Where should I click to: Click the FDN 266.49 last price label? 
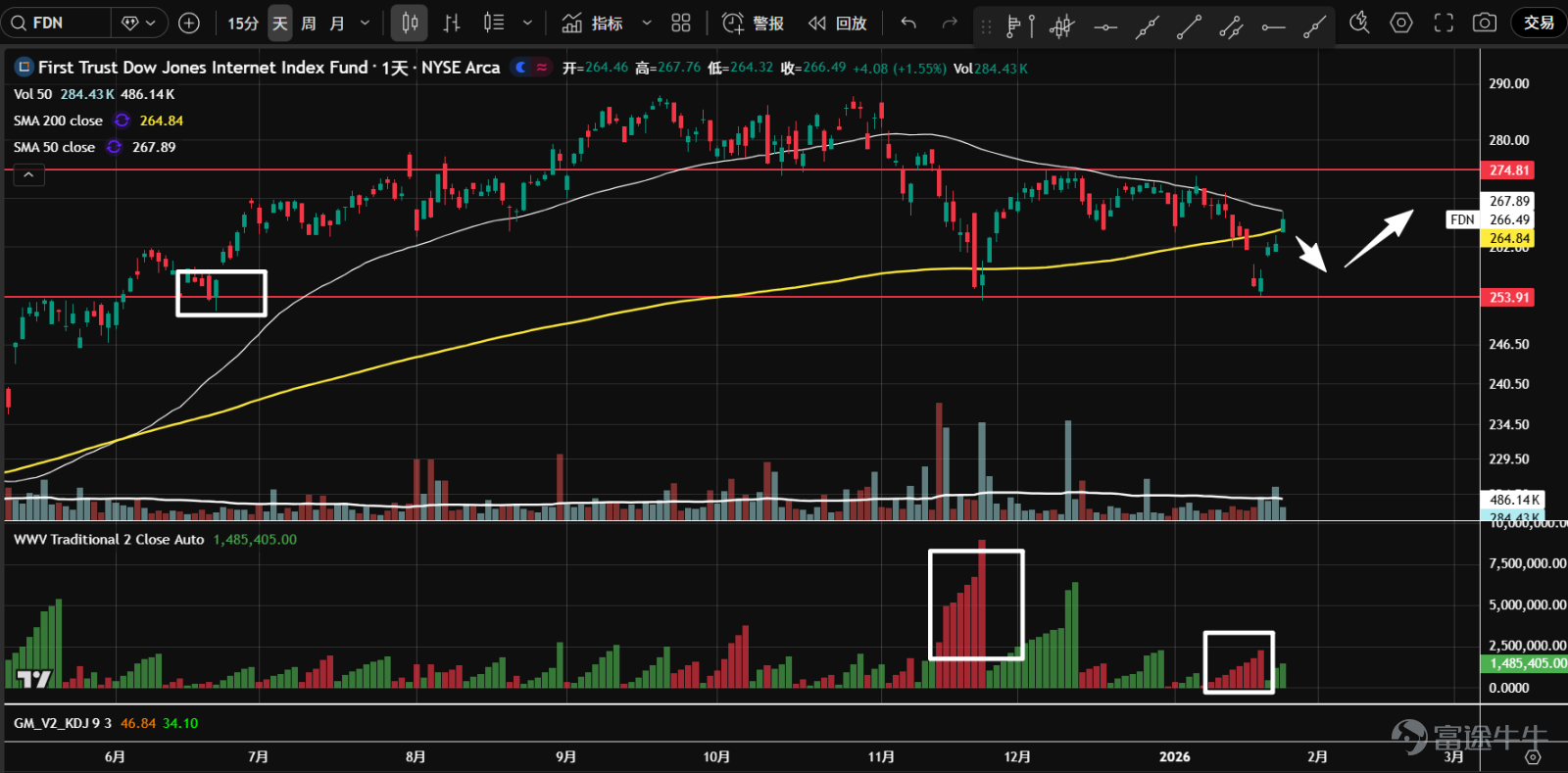click(1490, 219)
